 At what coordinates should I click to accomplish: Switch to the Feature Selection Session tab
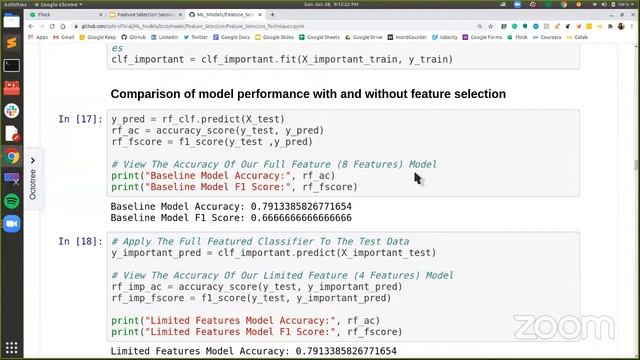coord(145,15)
